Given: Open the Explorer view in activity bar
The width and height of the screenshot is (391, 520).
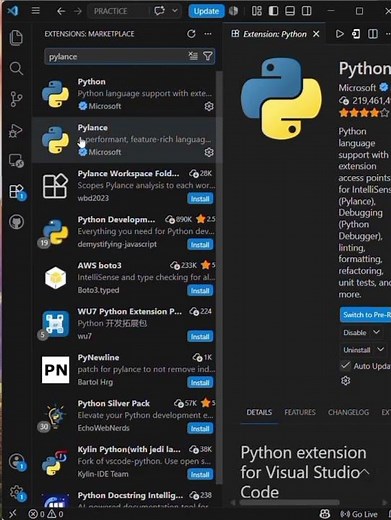Looking at the screenshot, I should 16,37.
